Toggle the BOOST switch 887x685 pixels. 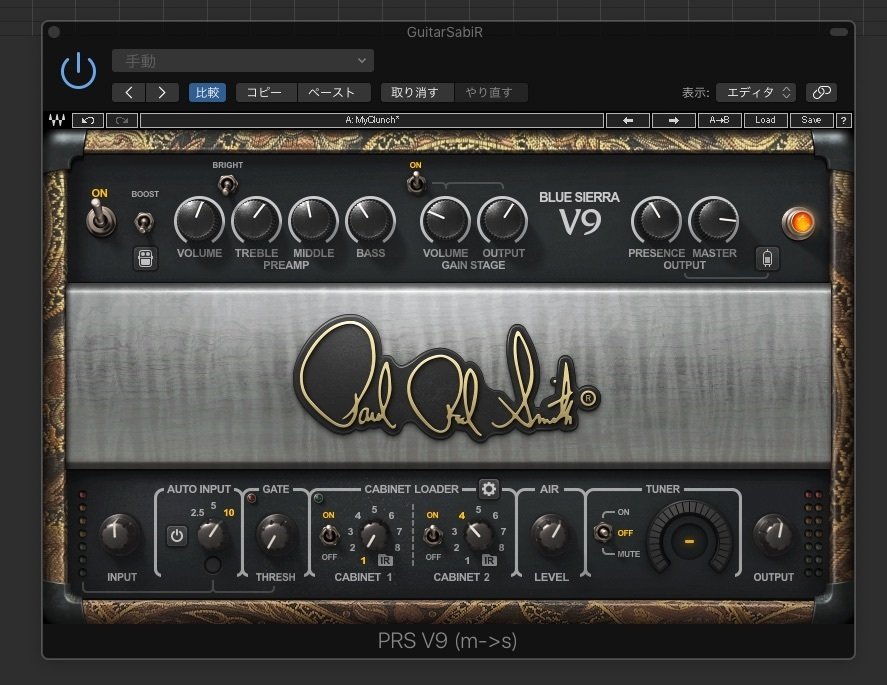click(144, 222)
